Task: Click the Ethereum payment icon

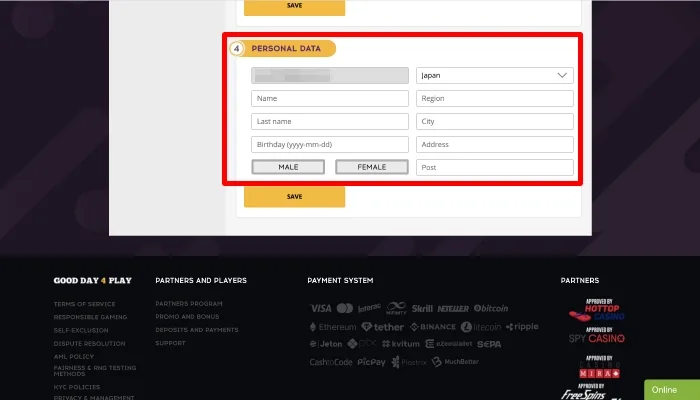Action: pyautogui.click(x=332, y=327)
